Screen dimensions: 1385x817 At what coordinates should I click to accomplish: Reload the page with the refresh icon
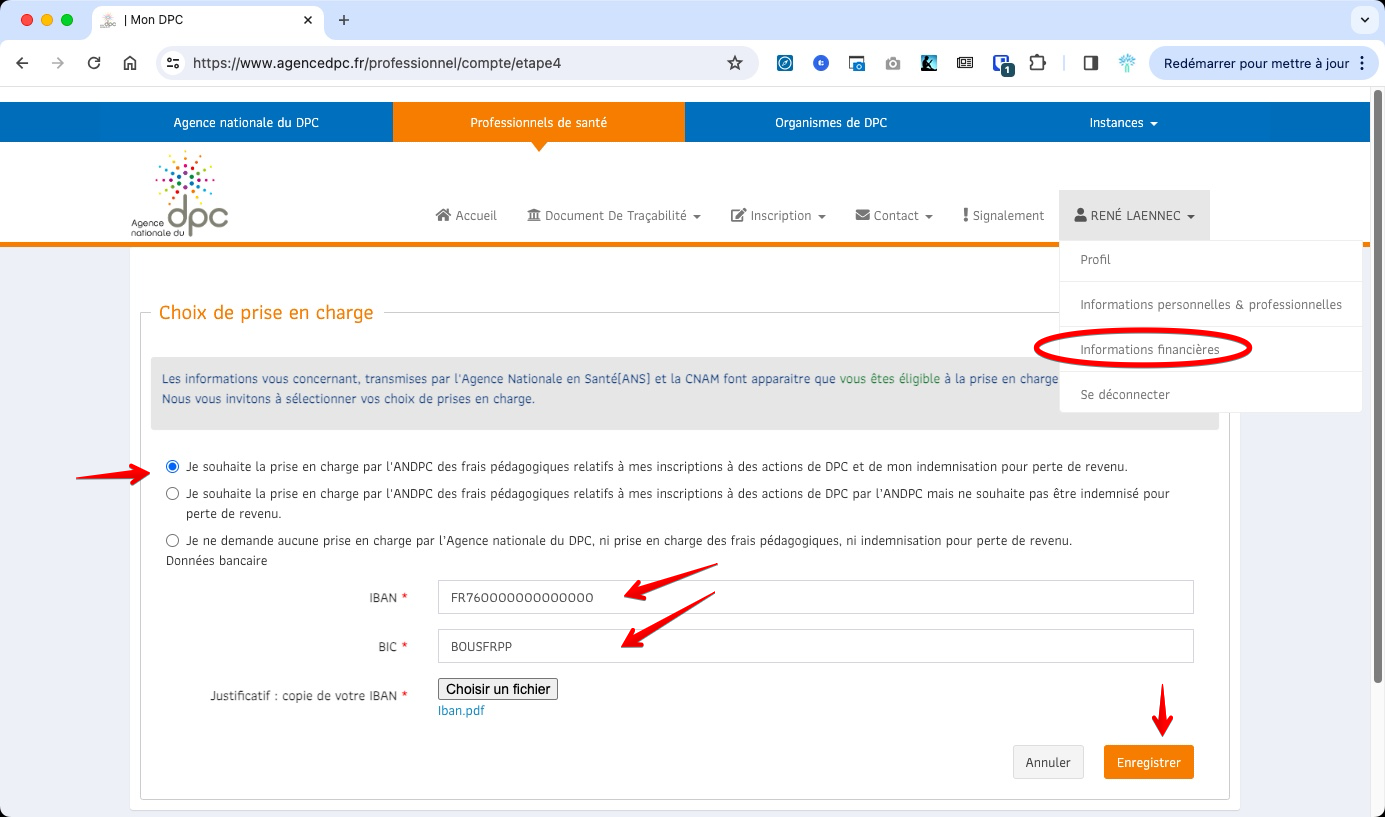[x=94, y=63]
